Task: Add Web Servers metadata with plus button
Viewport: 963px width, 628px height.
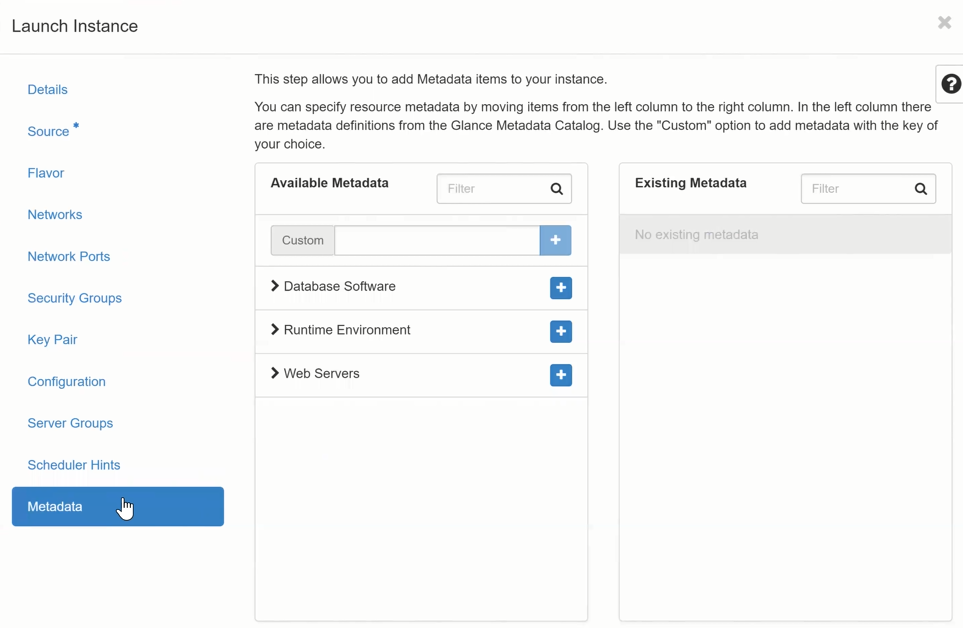Action: (x=560, y=375)
